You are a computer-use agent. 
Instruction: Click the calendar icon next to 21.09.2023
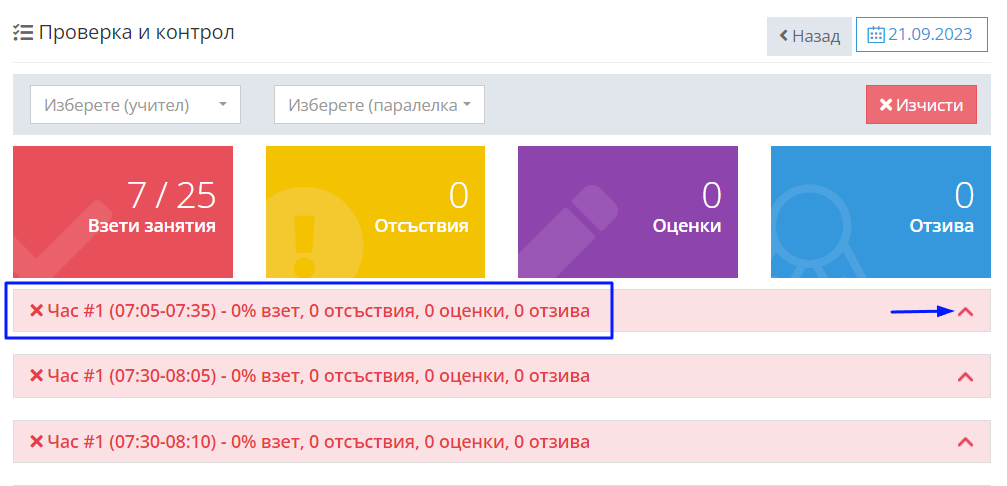[x=876, y=35]
